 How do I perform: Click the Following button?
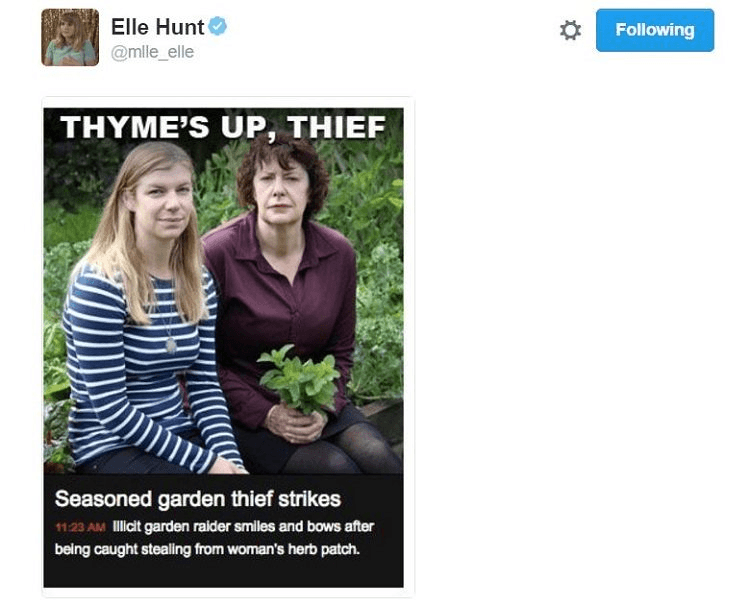(655, 30)
